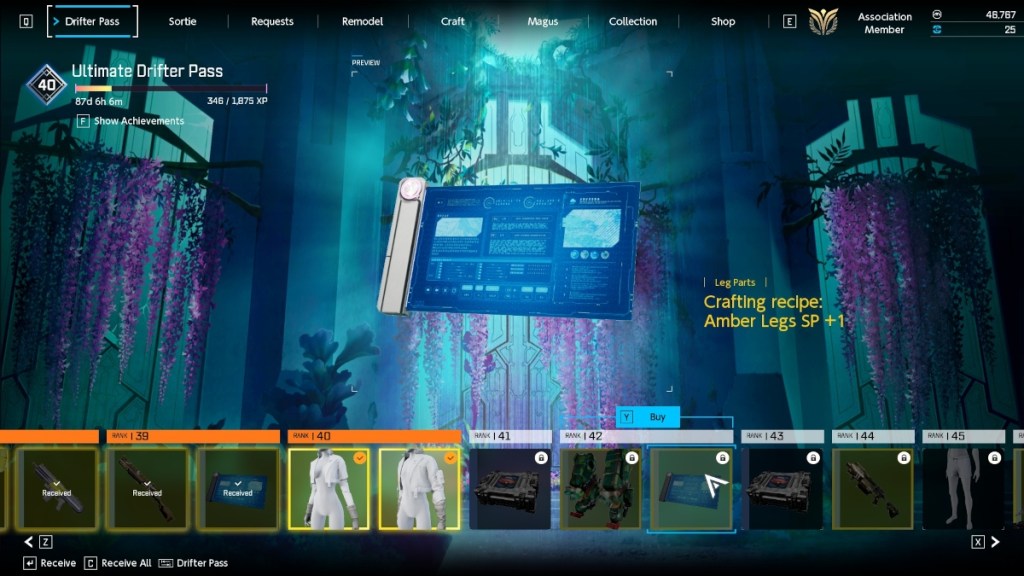The height and width of the screenshot is (576, 1024).
Task: Toggle the first rank 40 white outfit checkmark
Action: pos(359,458)
